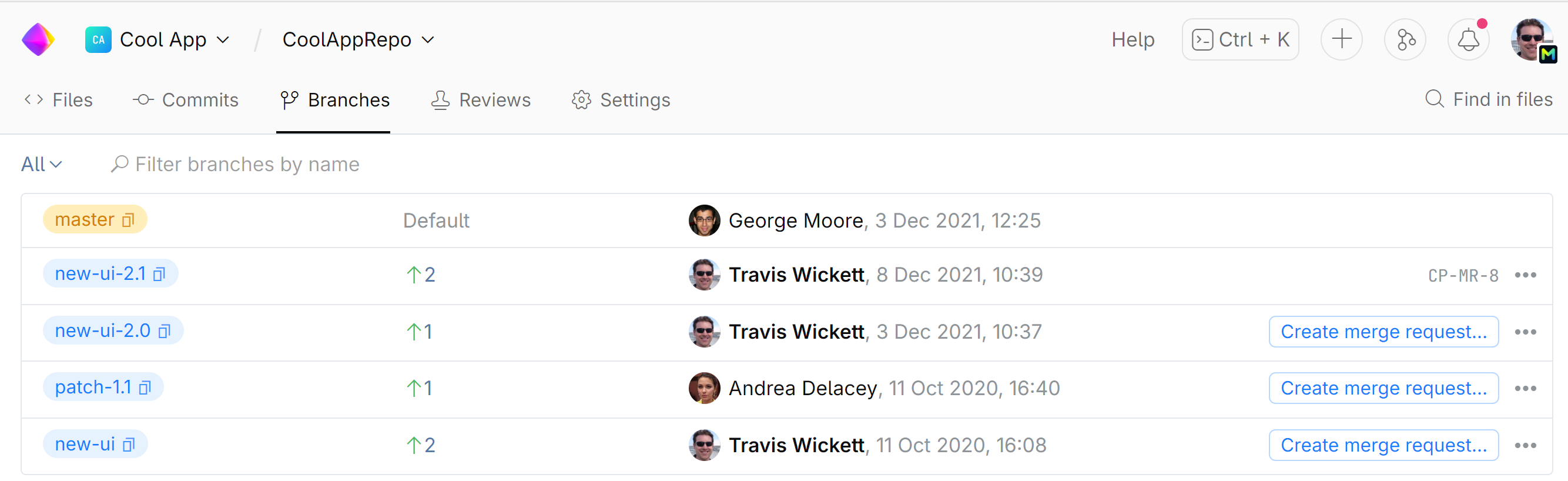Open Find in files search
The width and height of the screenshot is (1568, 481).
click(1489, 99)
